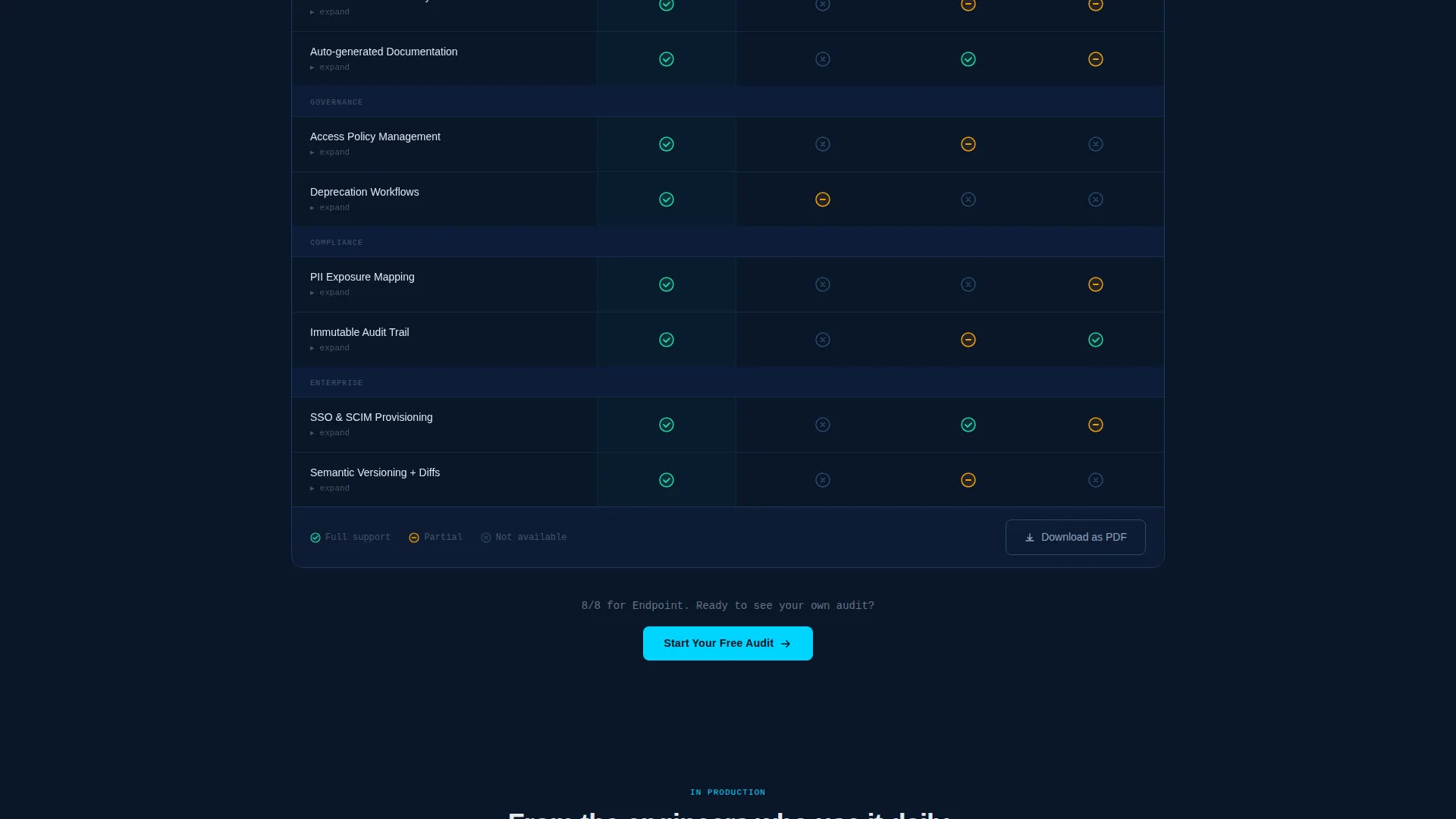Click the Full support legend check icon
This screenshot has height=819, width=1456.
pos(315,538)
